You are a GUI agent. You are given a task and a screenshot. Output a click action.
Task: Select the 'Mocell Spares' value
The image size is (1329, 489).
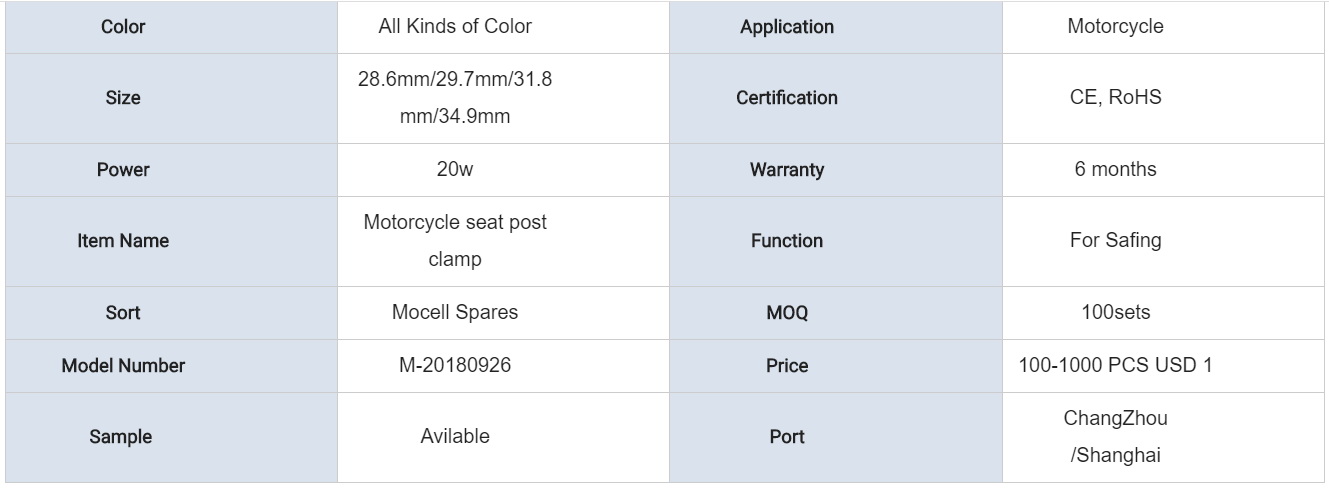(x=455, y=312)
